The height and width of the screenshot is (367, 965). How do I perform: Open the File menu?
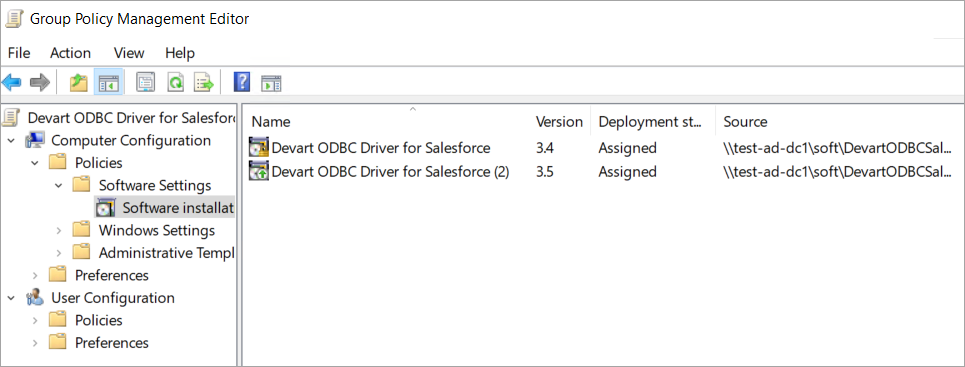(x=18, y=53)
